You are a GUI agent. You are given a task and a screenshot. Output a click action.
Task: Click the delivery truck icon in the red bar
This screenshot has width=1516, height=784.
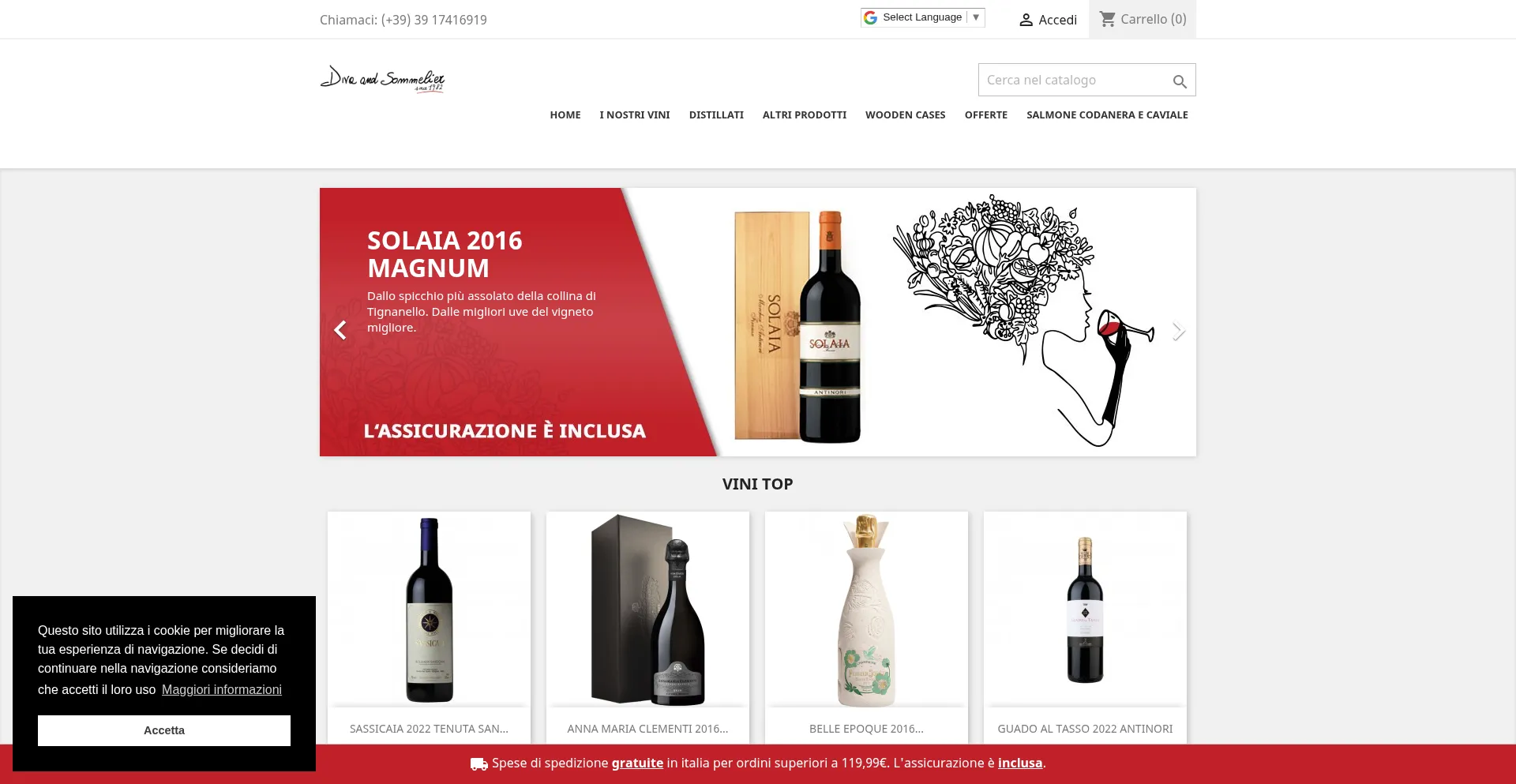coord(478,763)
